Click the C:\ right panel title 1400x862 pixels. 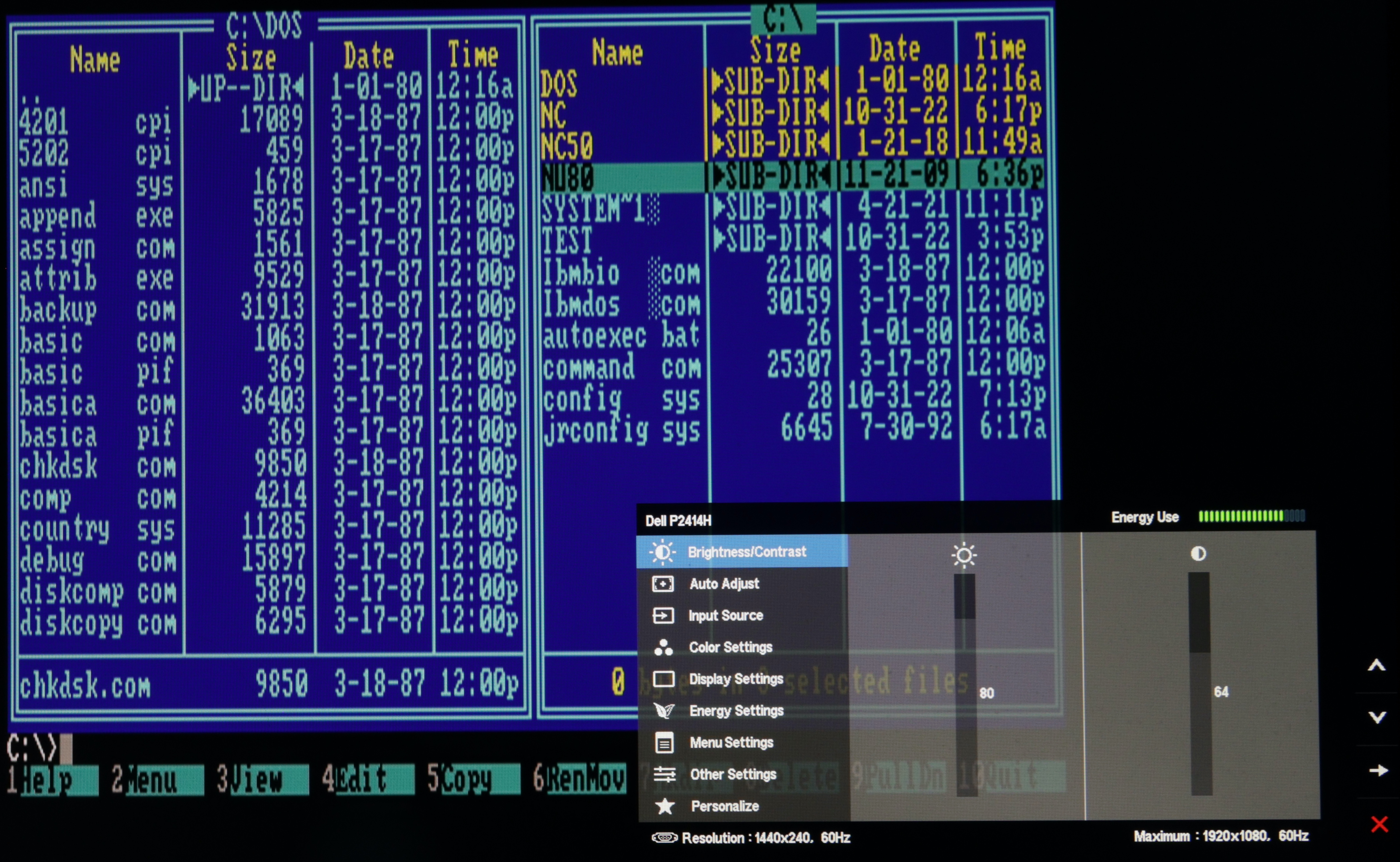pos(783,19)
